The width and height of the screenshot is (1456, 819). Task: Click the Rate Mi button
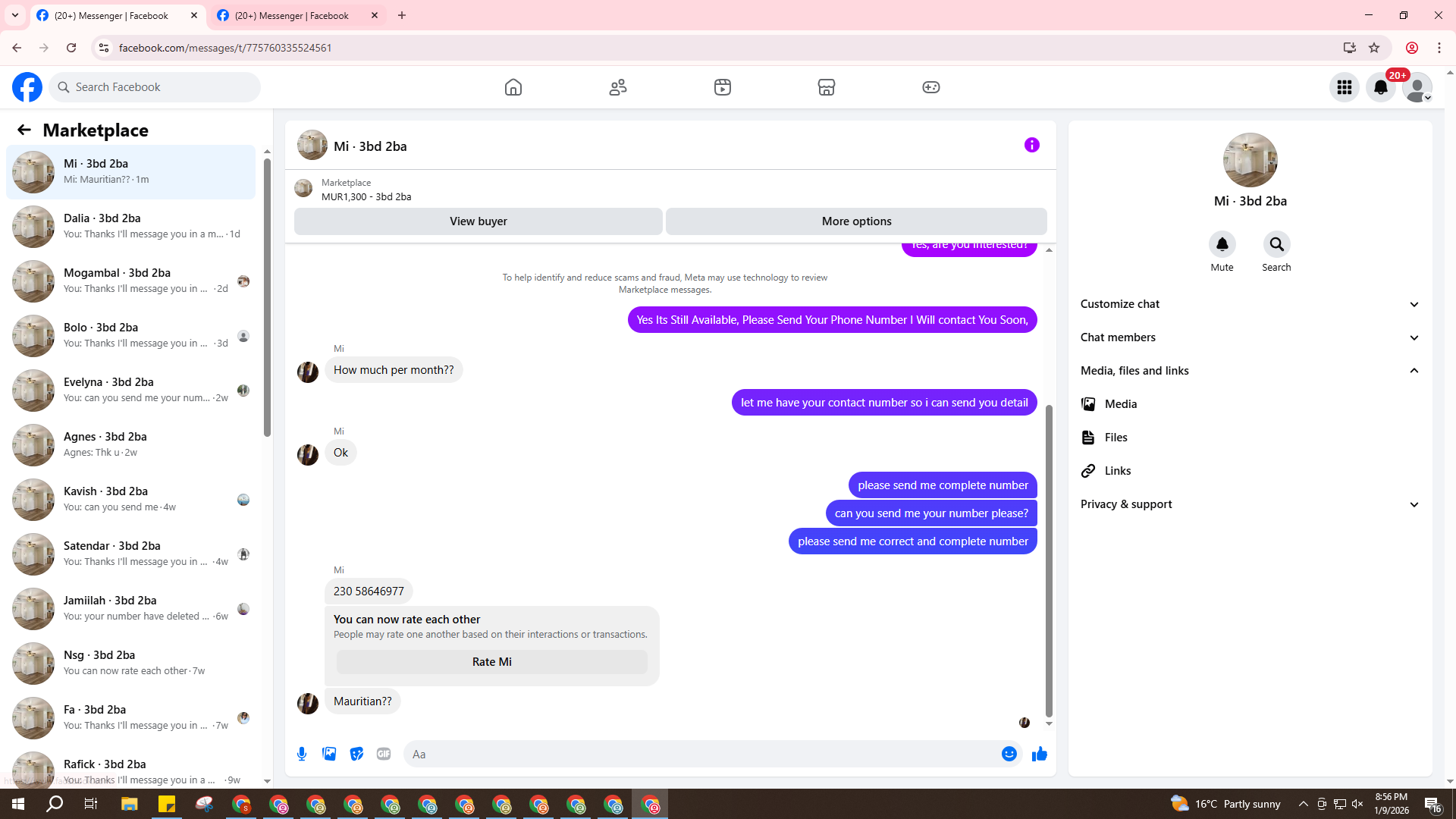[491, 662]
